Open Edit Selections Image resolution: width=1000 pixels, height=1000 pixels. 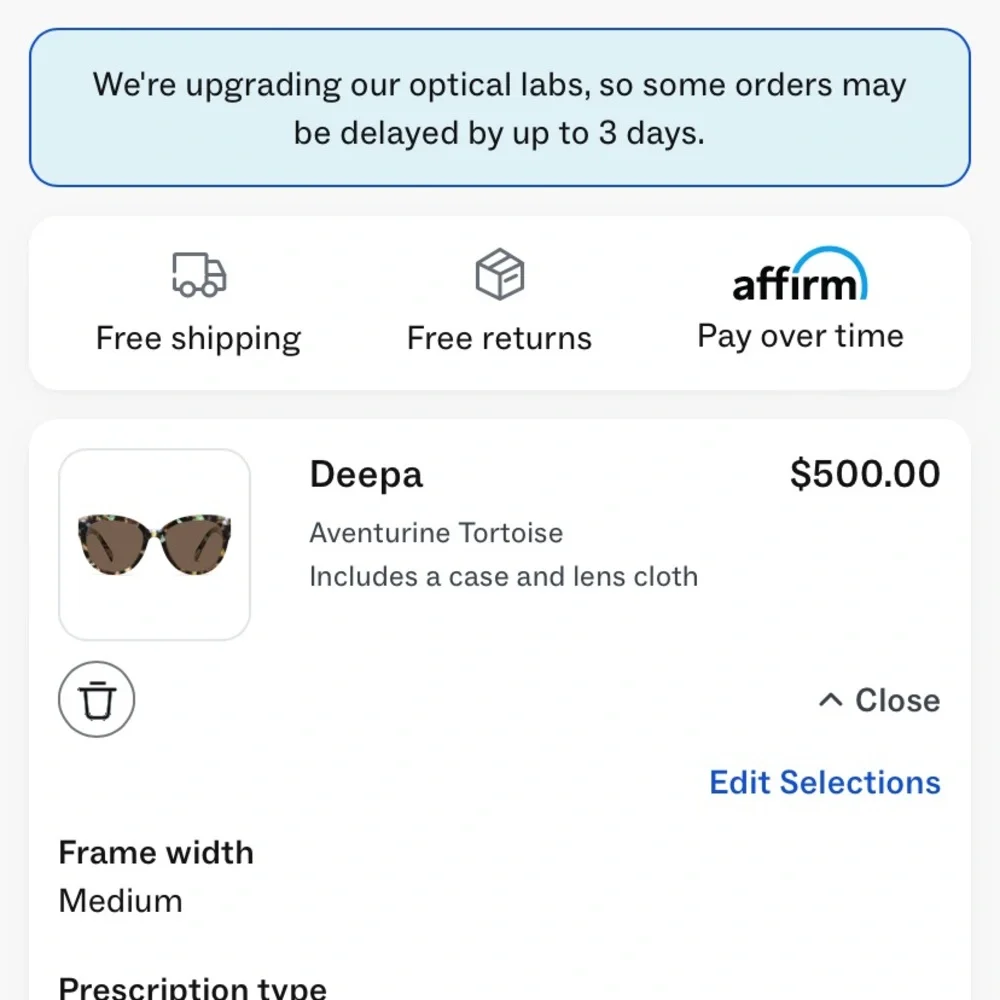coord(824,782)
